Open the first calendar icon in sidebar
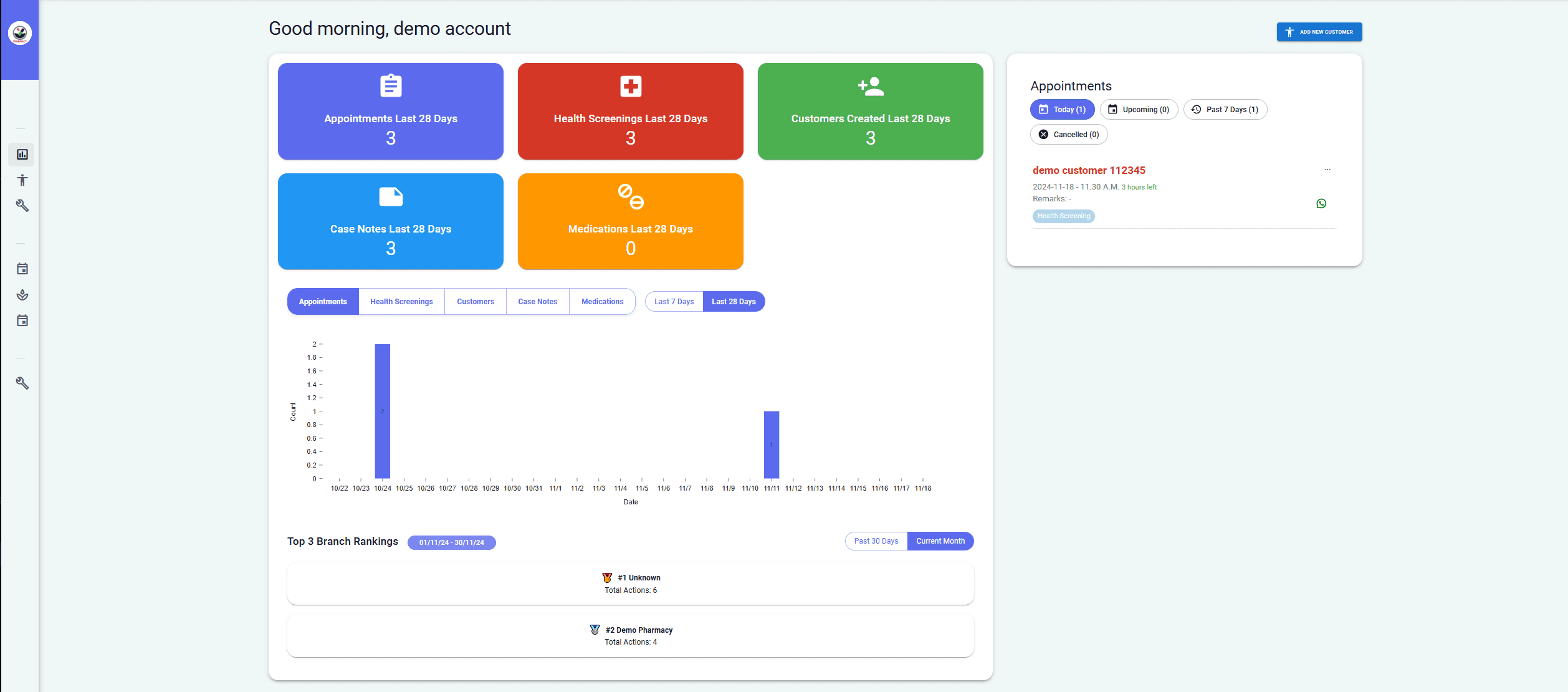1568x692 pixels. tap(22, 269)
